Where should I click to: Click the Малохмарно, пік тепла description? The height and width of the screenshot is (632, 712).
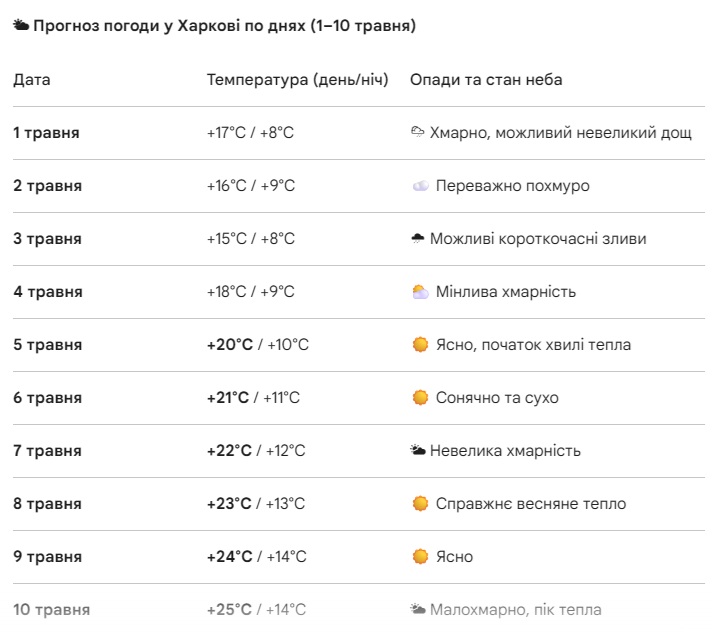tap(516, 610)
